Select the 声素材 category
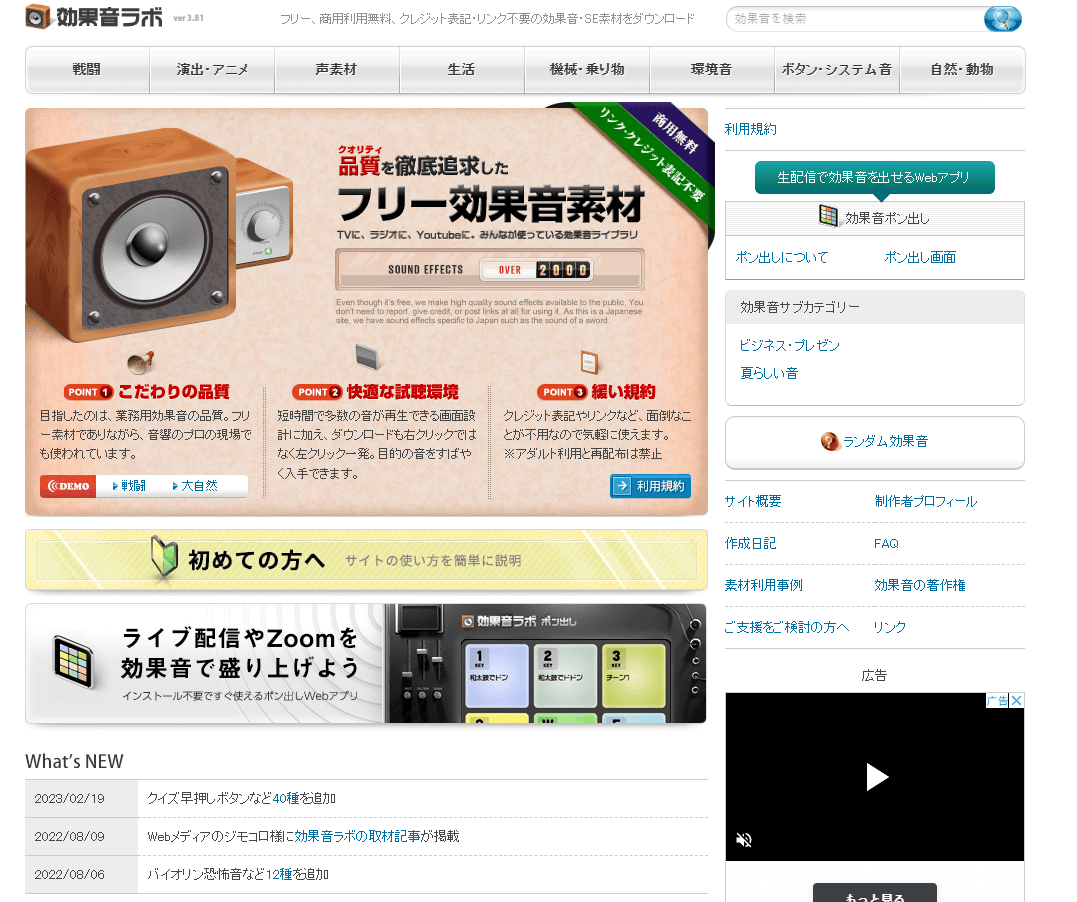 pos(337,70)
